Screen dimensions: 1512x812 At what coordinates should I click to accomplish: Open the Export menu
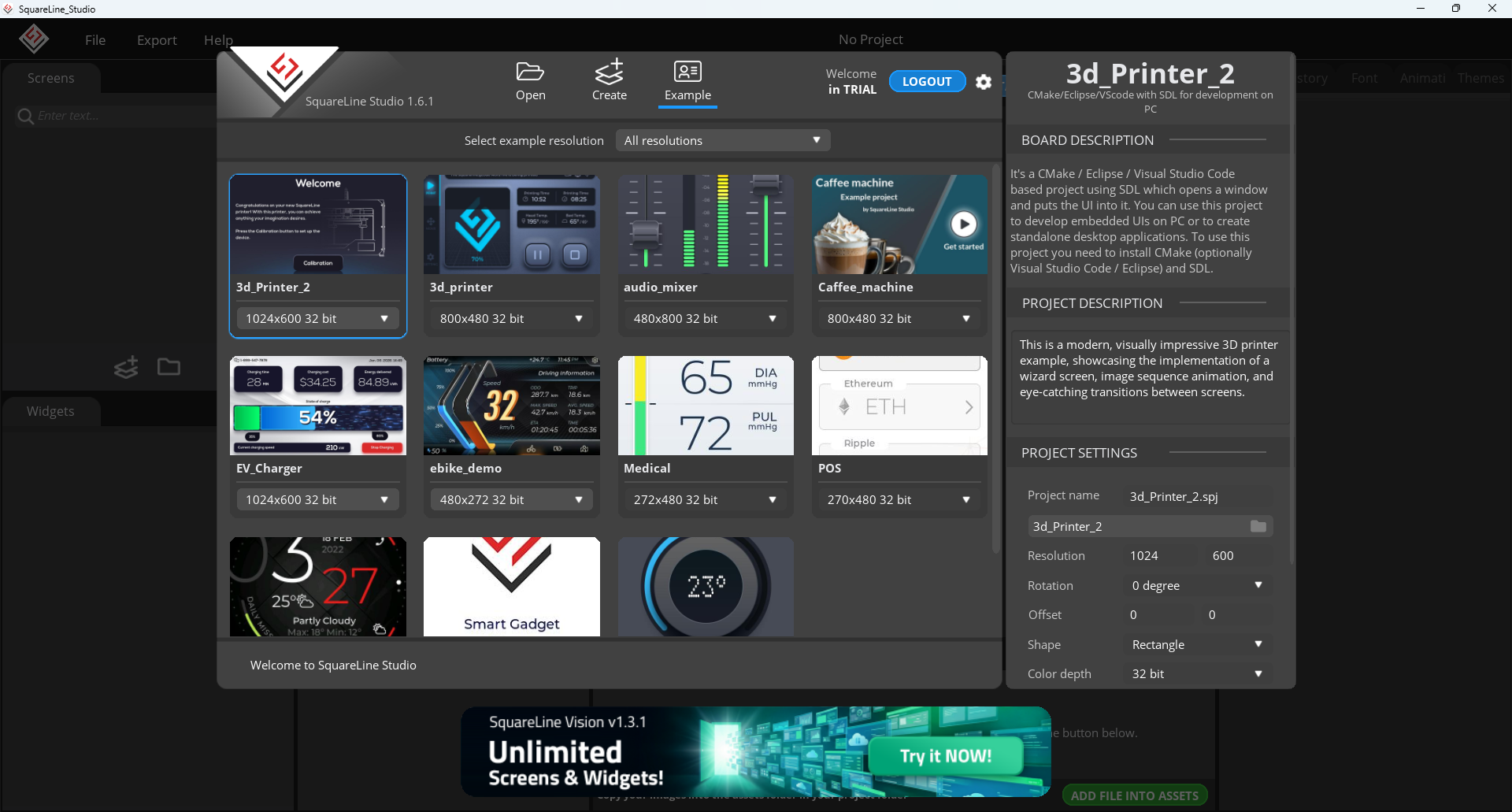click(157, 40)
